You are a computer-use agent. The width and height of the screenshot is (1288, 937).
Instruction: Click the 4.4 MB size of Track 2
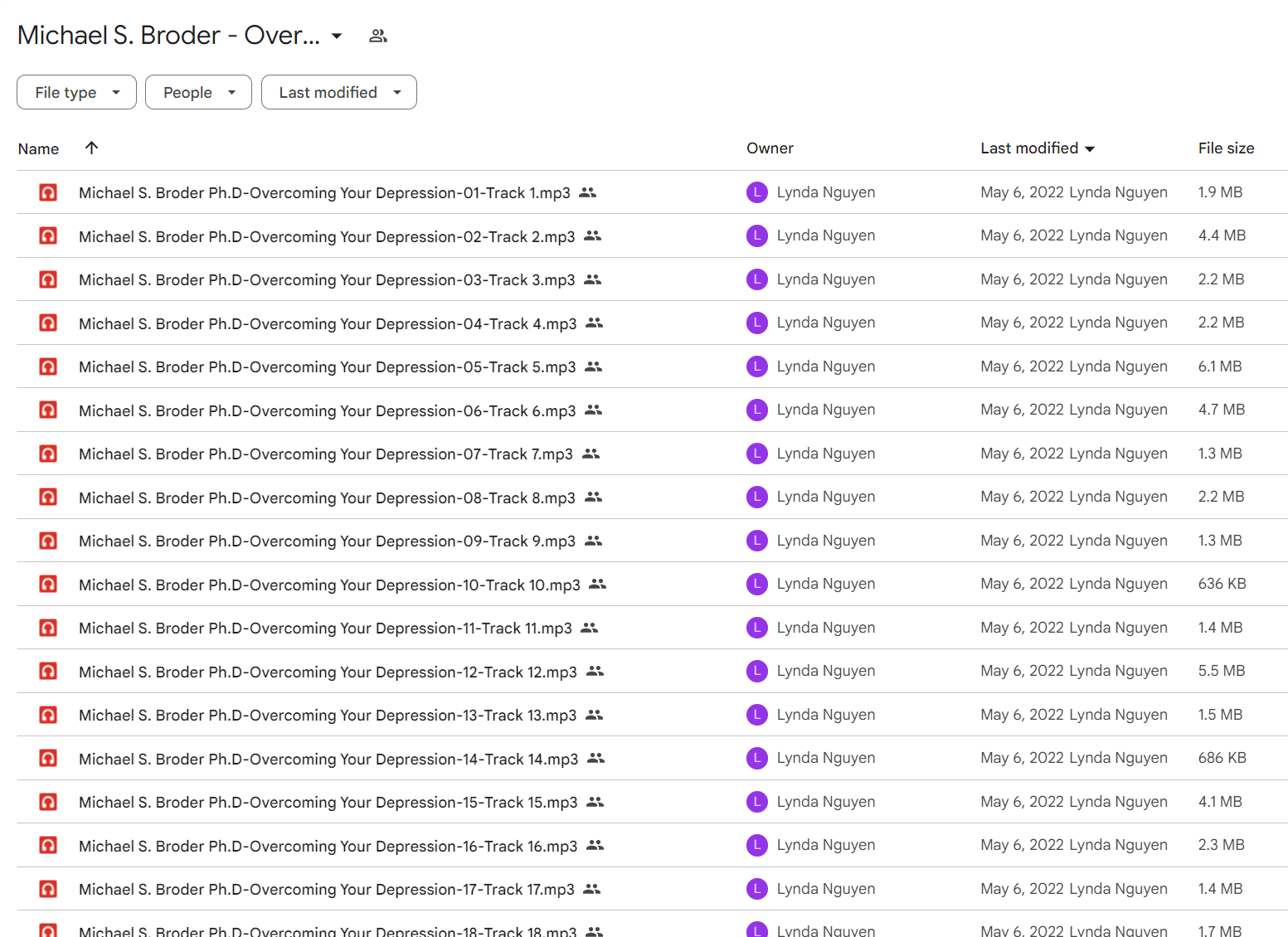[1222, 235]
